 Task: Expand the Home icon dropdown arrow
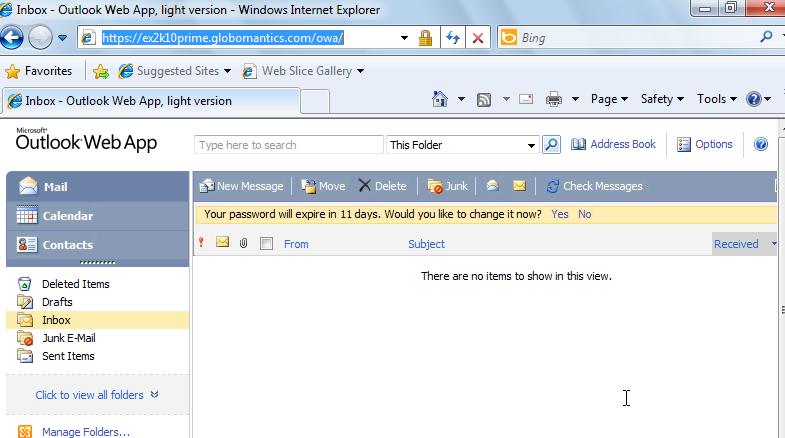tap(461, 99)
